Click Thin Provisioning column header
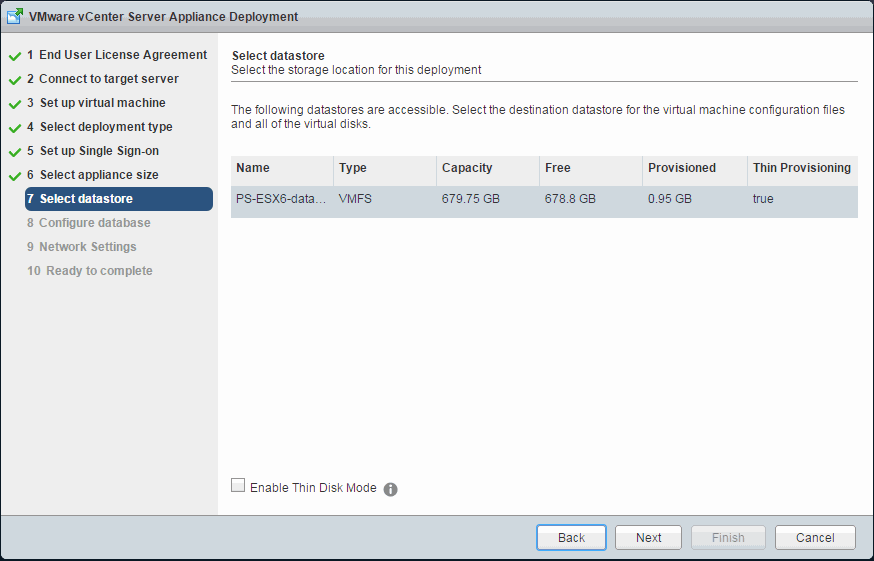The image size is (874, 561). click(x=801, y=168)
